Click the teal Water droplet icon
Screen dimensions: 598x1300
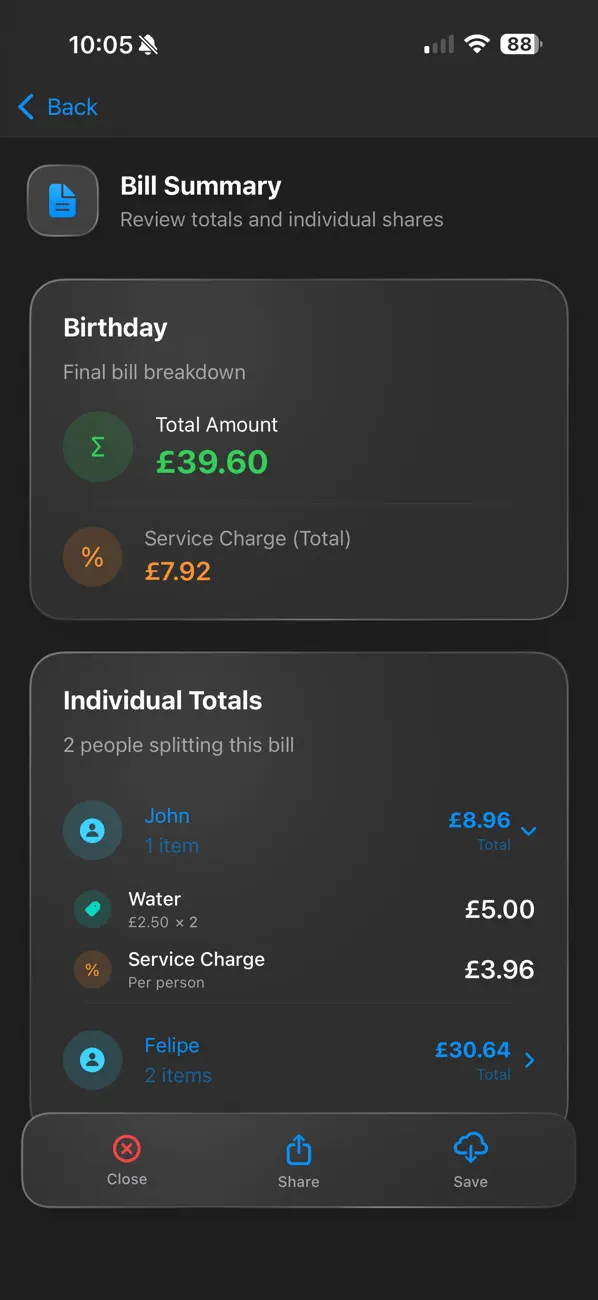pos(92,909)
